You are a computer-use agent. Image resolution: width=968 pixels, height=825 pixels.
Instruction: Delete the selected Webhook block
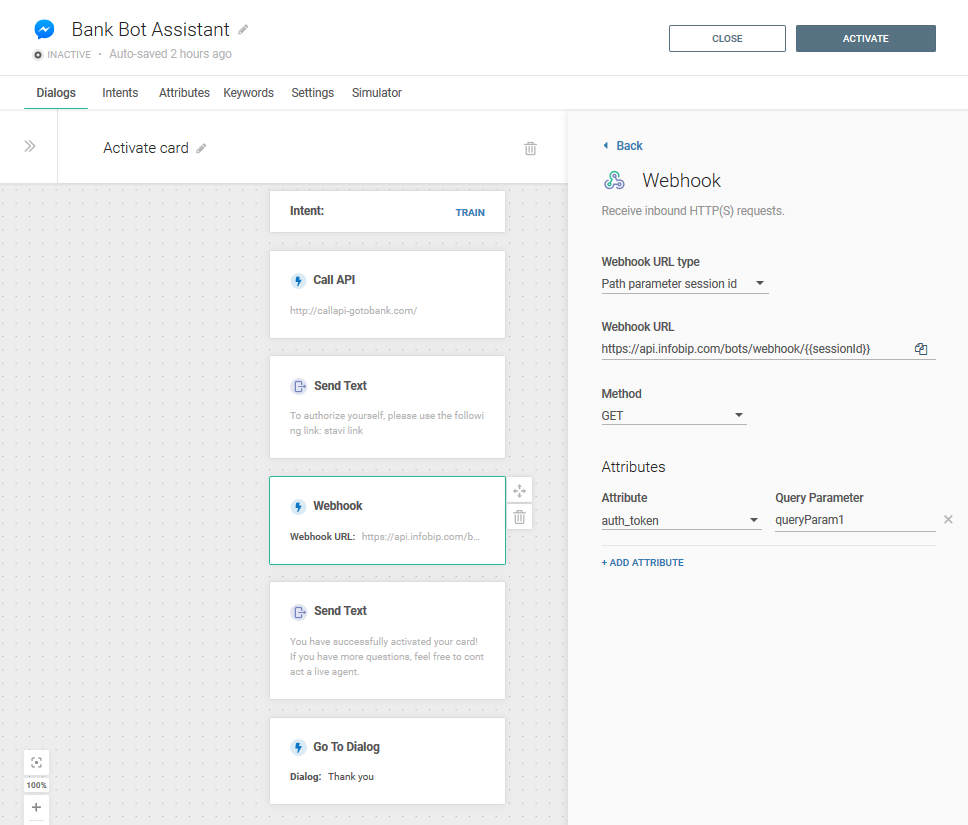coord(520,517)
